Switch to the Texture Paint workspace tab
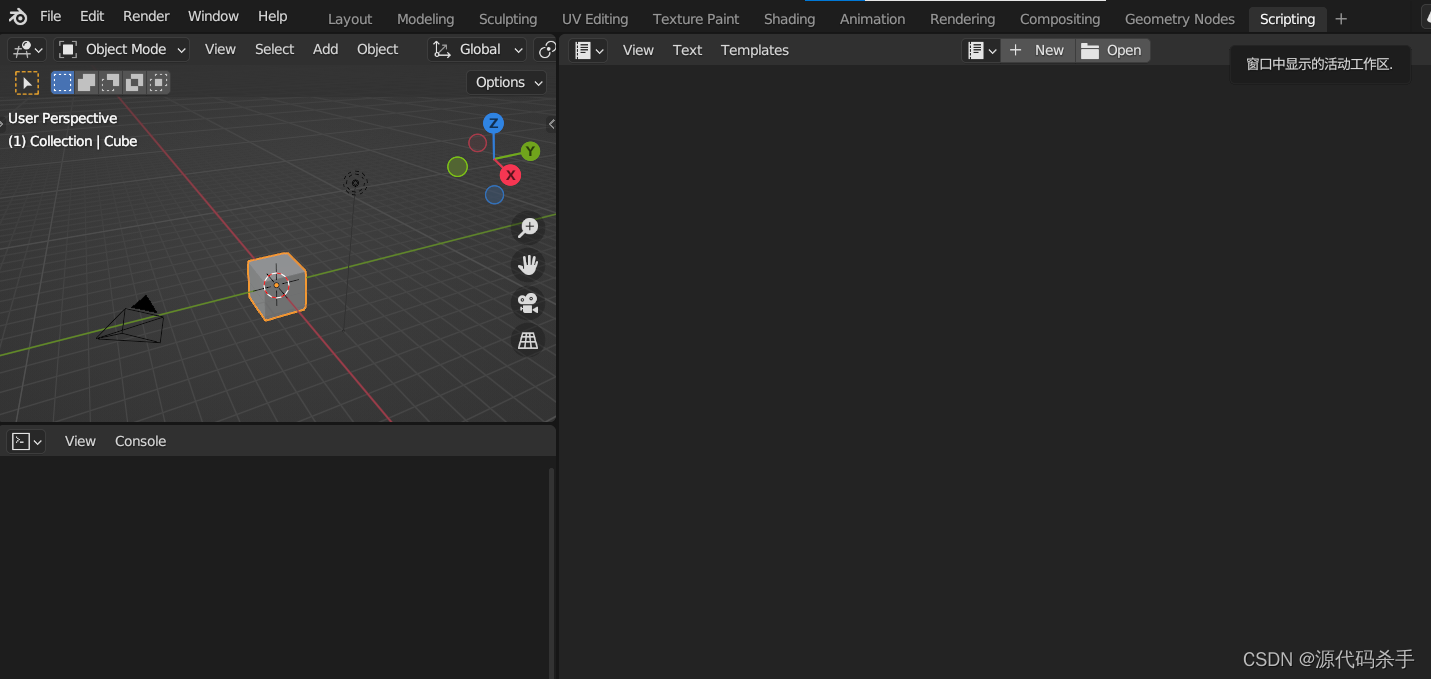 696,19
